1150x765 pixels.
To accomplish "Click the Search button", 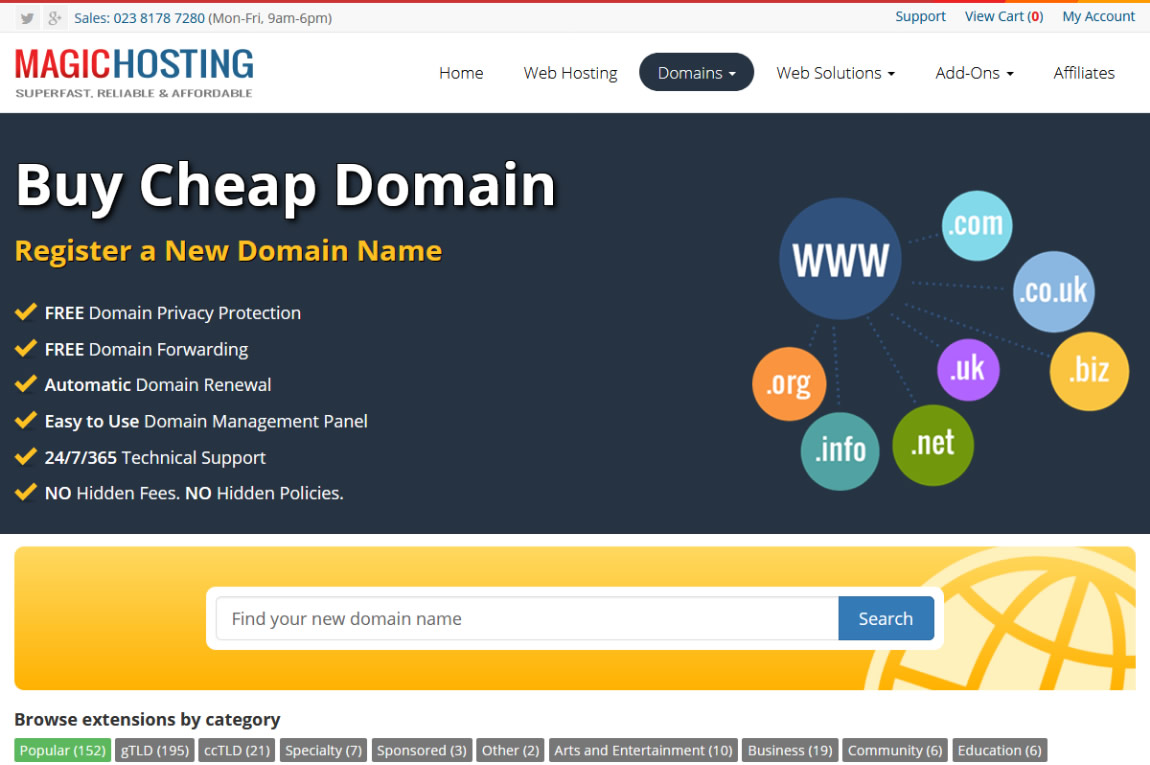I will pyautogui.click(x=886, y=618).
